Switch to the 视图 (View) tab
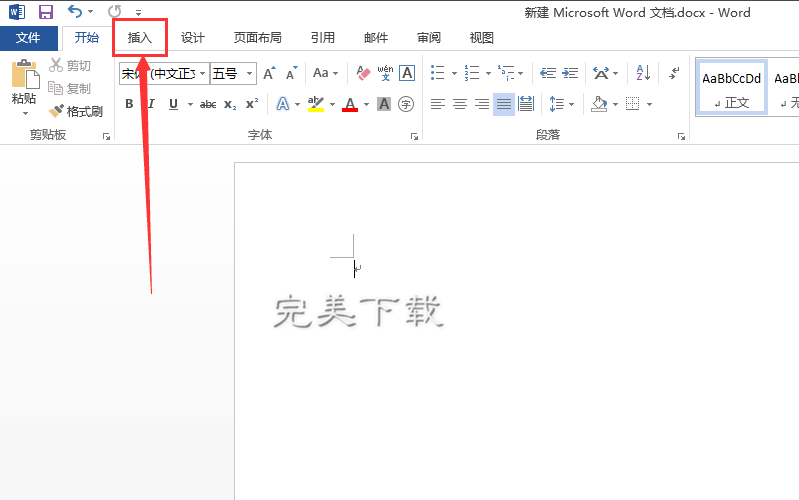Image resolution: width=799 pixels, height=500 pixels. [482, 38]
